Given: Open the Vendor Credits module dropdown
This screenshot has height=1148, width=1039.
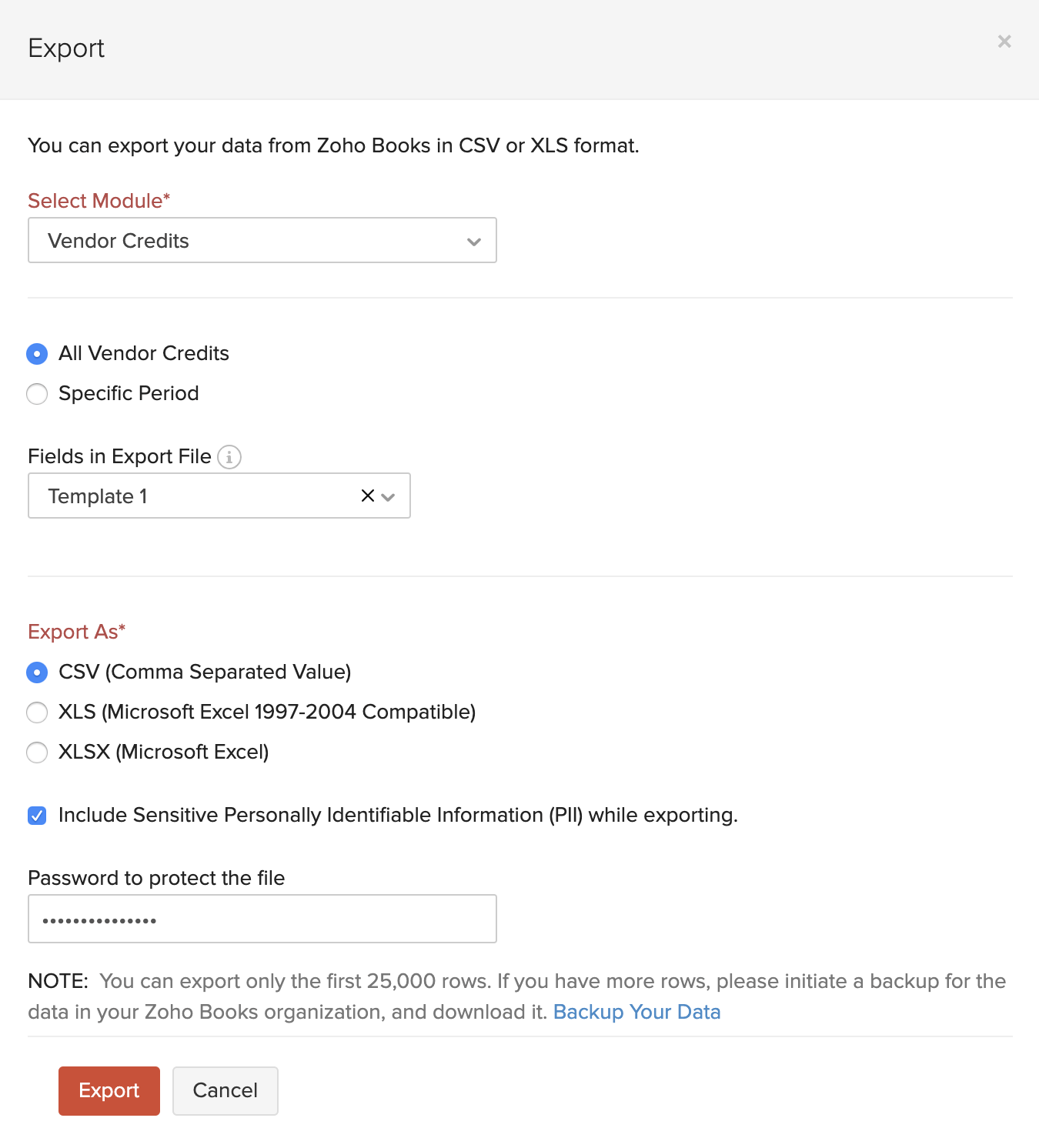Looking at the screenshot, I should coord(246,241).
